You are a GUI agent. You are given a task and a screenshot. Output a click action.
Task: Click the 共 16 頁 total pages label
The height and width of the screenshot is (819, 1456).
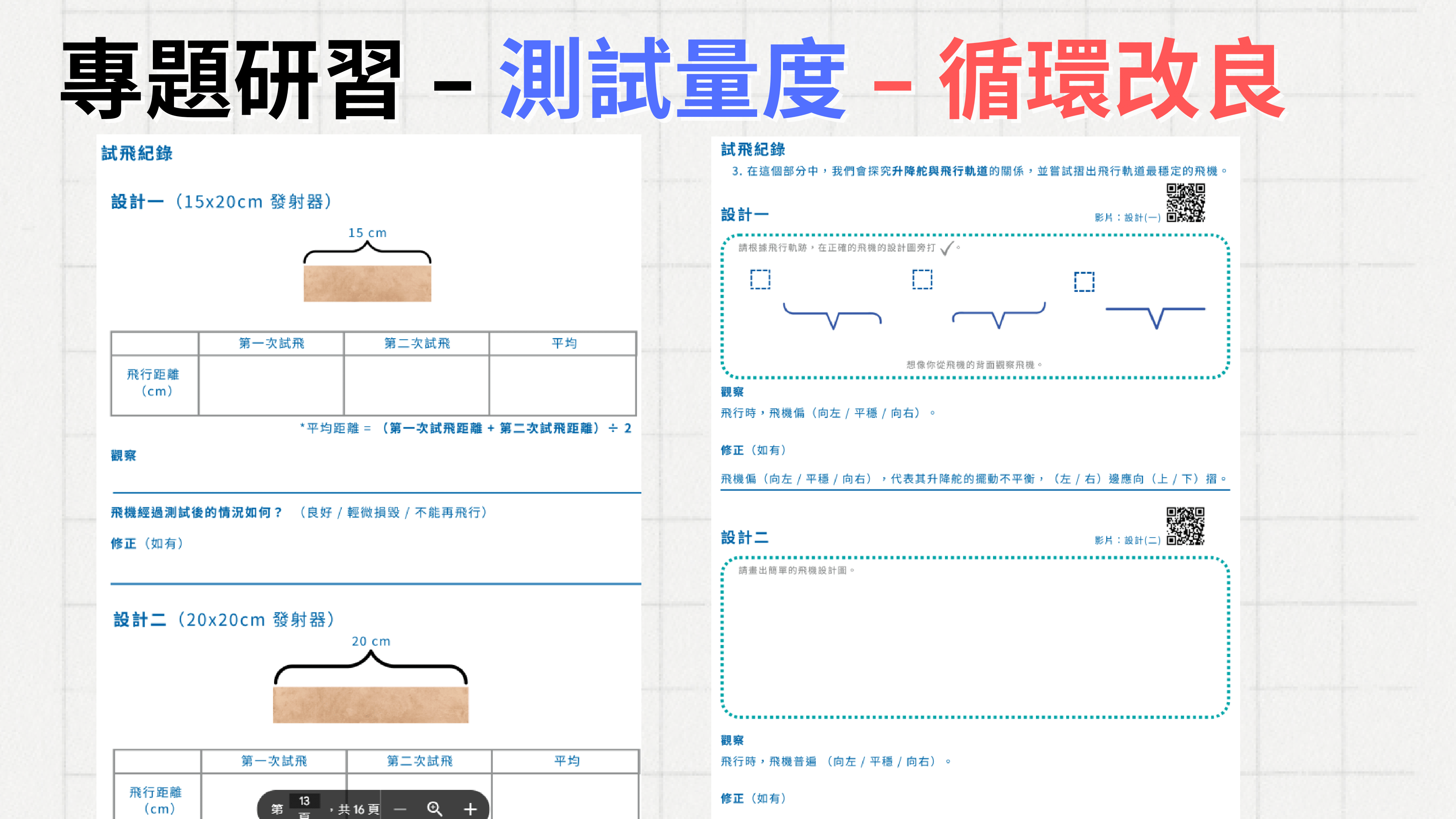coord(358,810)
